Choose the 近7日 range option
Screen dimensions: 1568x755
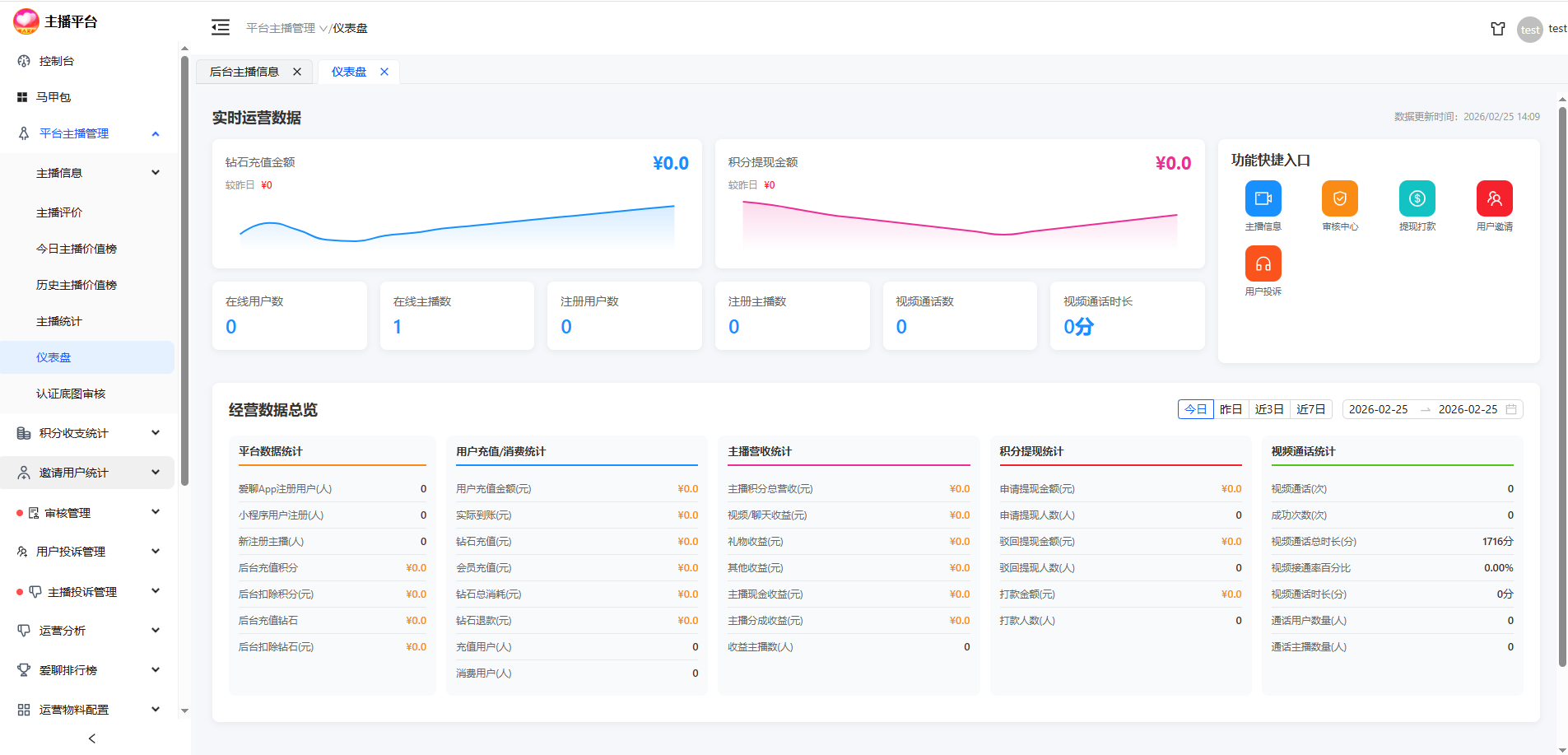point(1310,409)
